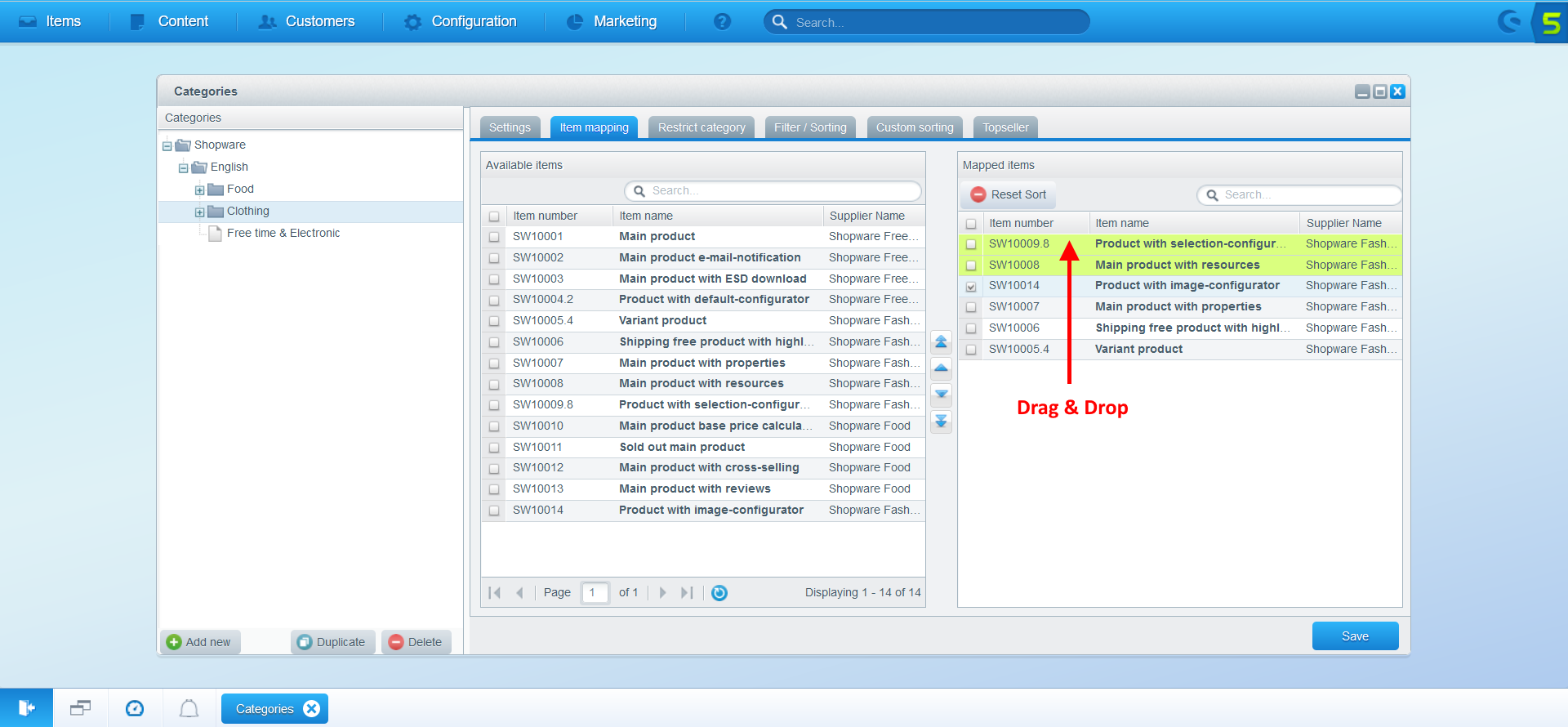Save the category mapping
This screenshot has height=727, width=1568.
(x=1355, y=636)
